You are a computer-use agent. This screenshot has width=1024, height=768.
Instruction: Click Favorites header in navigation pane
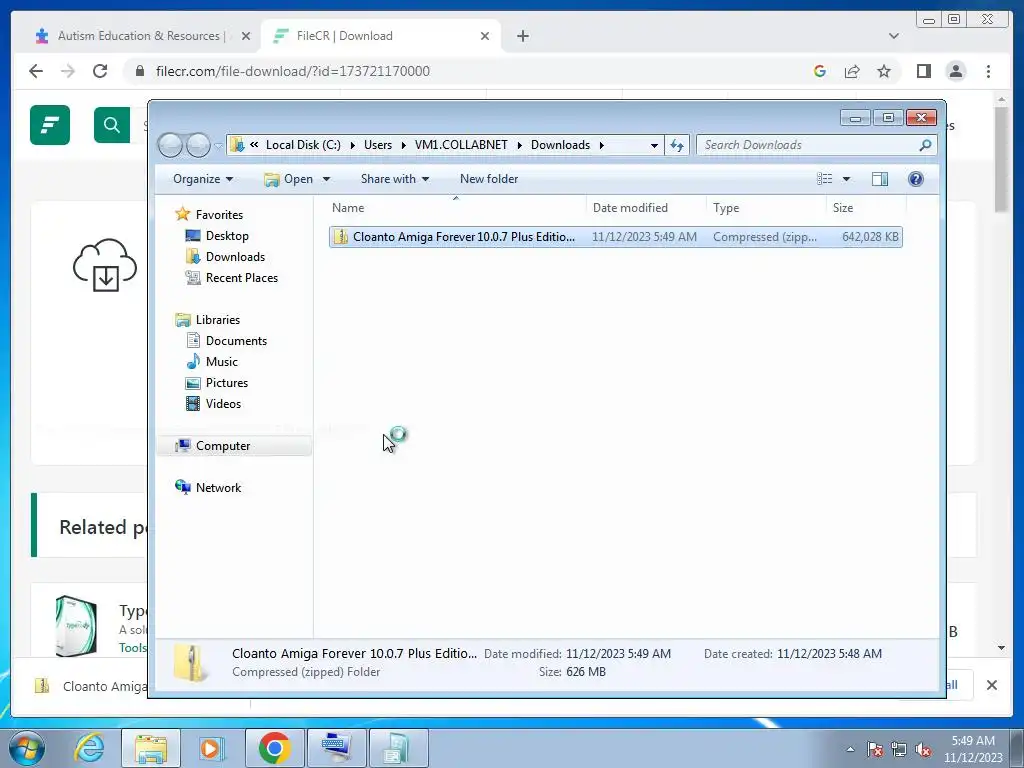[x=219, y=214]
